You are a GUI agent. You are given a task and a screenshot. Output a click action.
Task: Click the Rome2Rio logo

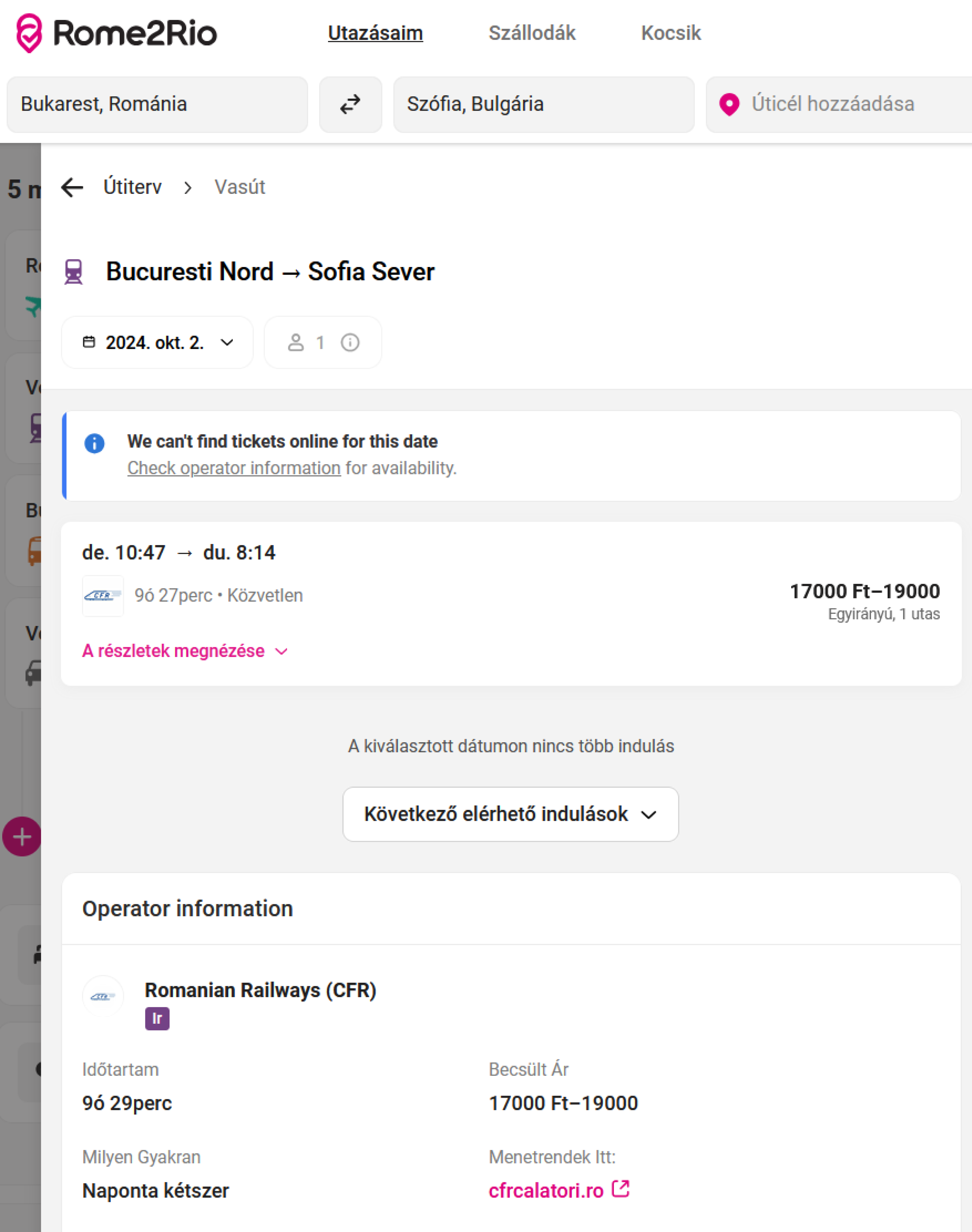point(117,33)
